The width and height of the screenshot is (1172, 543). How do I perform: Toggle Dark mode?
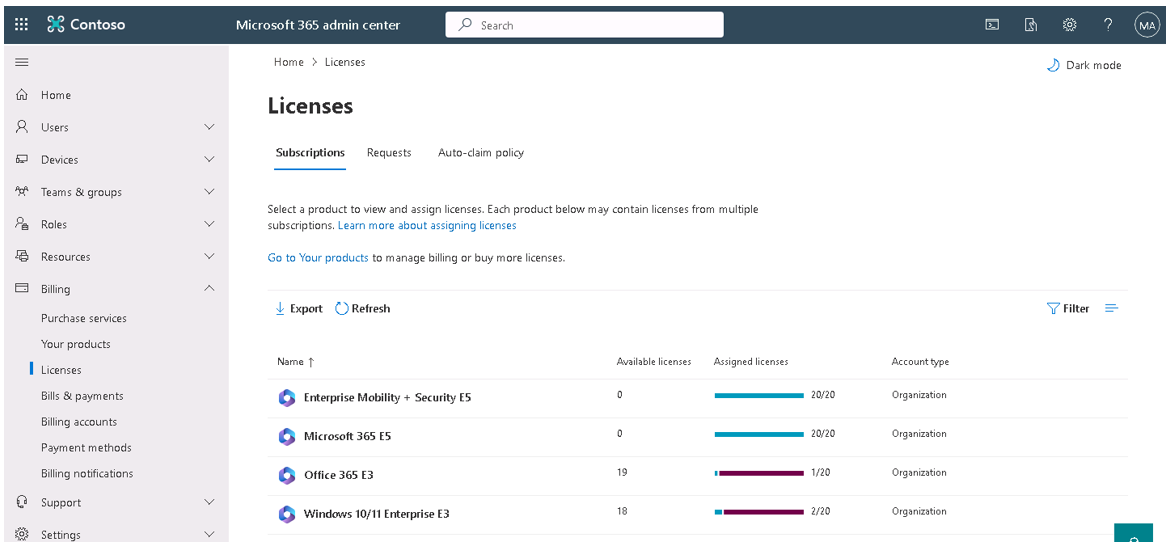coord(1083,65)
